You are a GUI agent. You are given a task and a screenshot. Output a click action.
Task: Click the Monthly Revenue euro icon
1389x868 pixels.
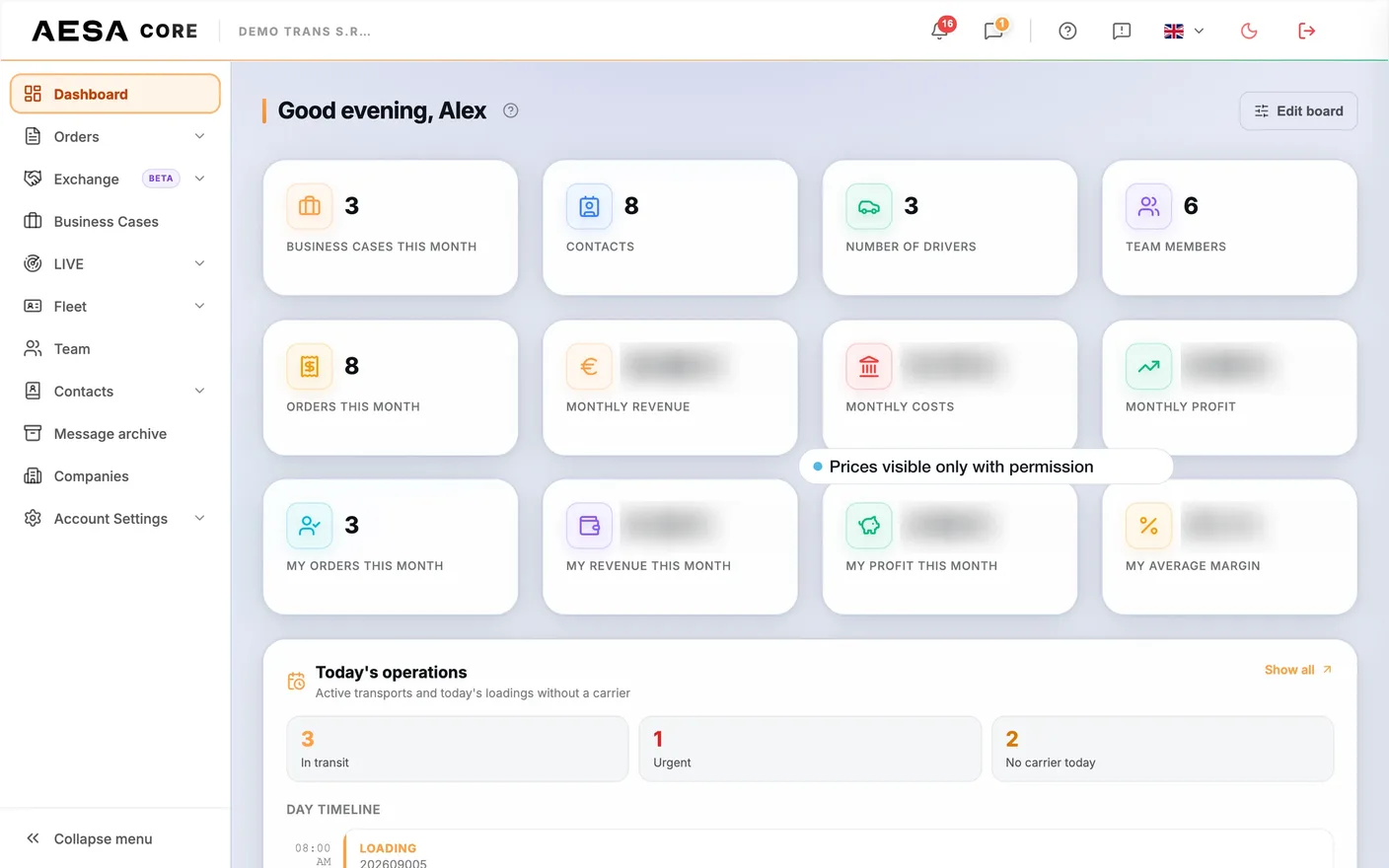pos(589,366)
